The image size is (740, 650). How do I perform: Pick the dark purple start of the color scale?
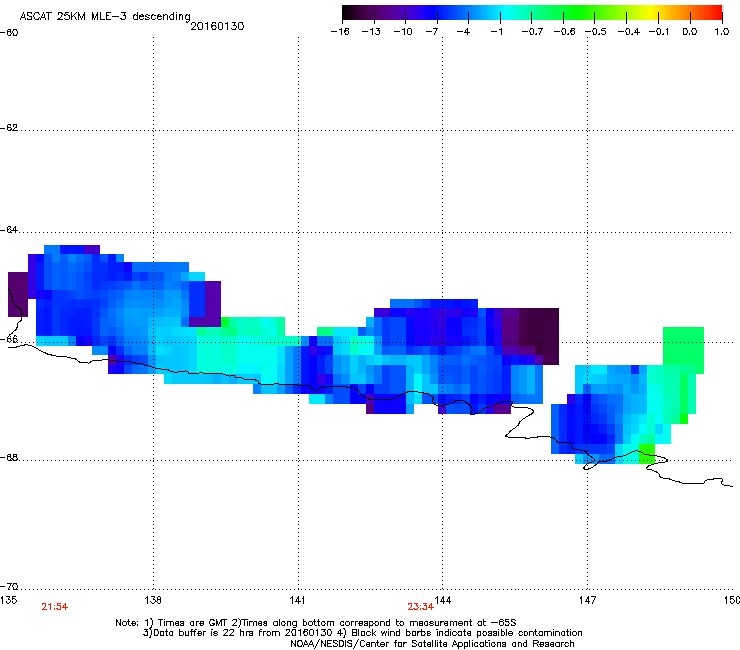point(356,12)
